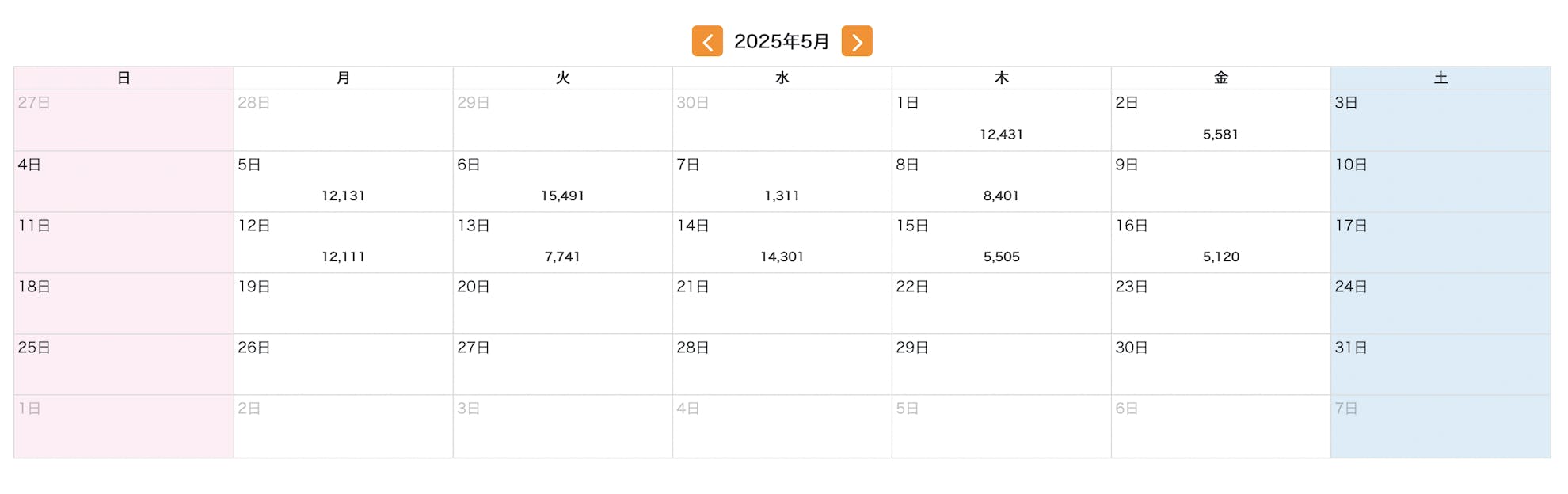Screen dimensions: 1568x494
Task: Click the 土 Saturday column header
Action: (x=1441, y=78)
